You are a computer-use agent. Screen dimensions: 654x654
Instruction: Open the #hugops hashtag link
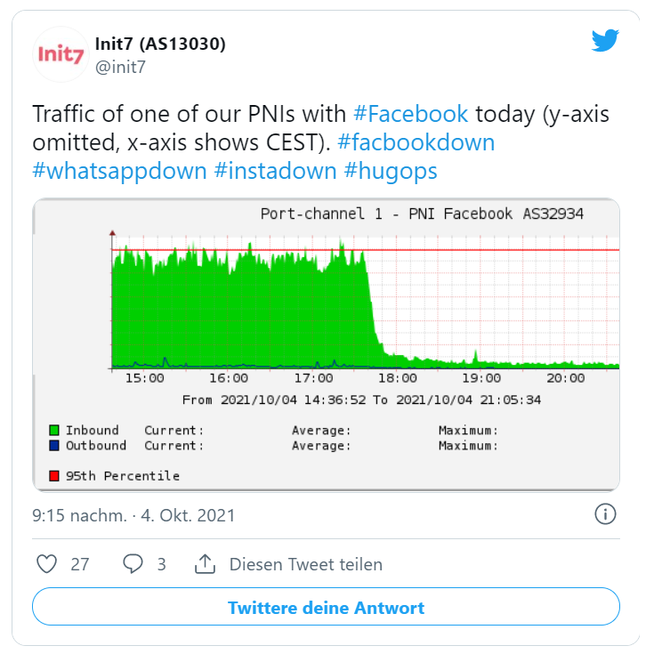click(391, 171)
